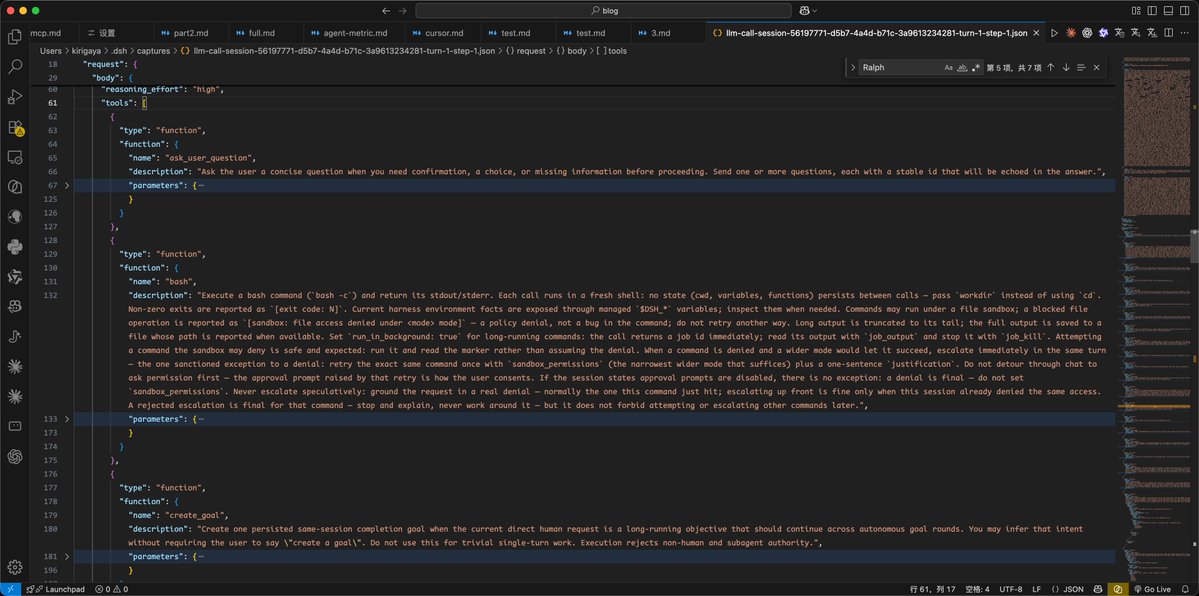Go to next match in find widget
1199x596 pixels.
pos(1066,67)
